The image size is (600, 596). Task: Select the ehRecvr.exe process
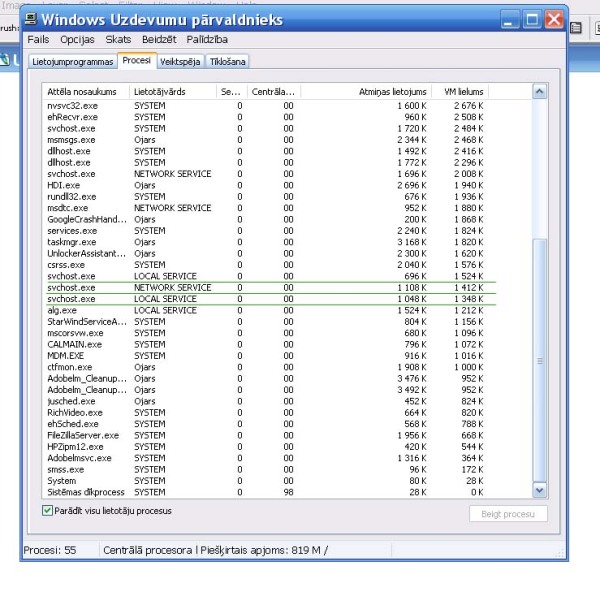[265, 117]
